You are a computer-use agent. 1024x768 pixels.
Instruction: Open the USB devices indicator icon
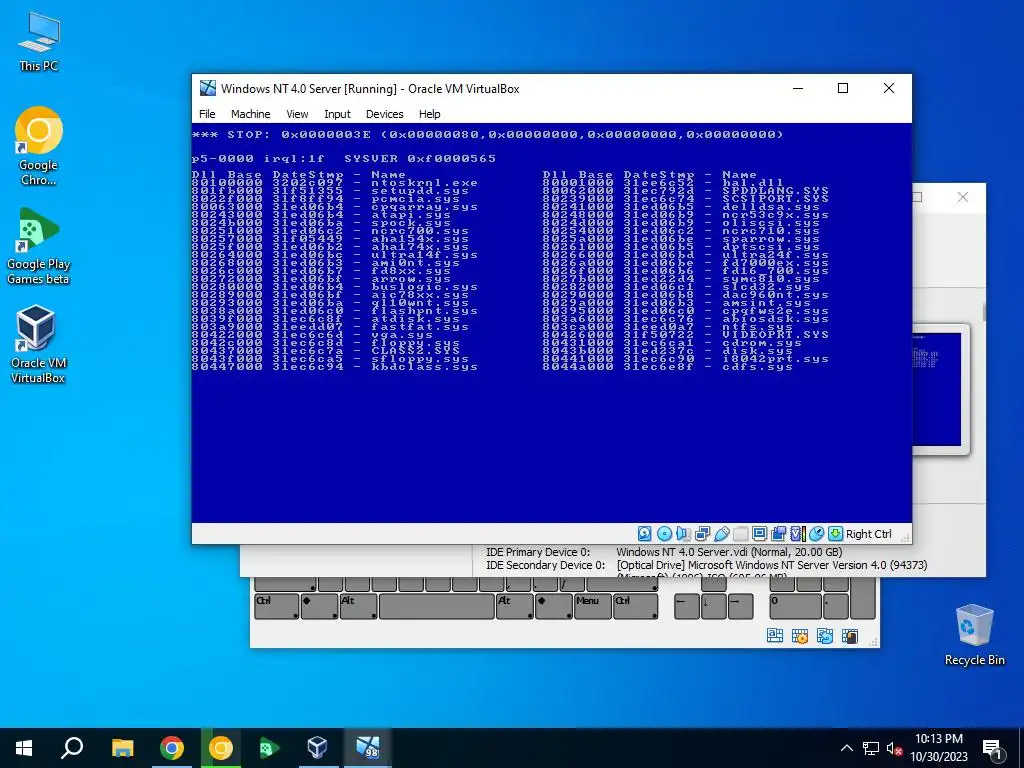721,534
